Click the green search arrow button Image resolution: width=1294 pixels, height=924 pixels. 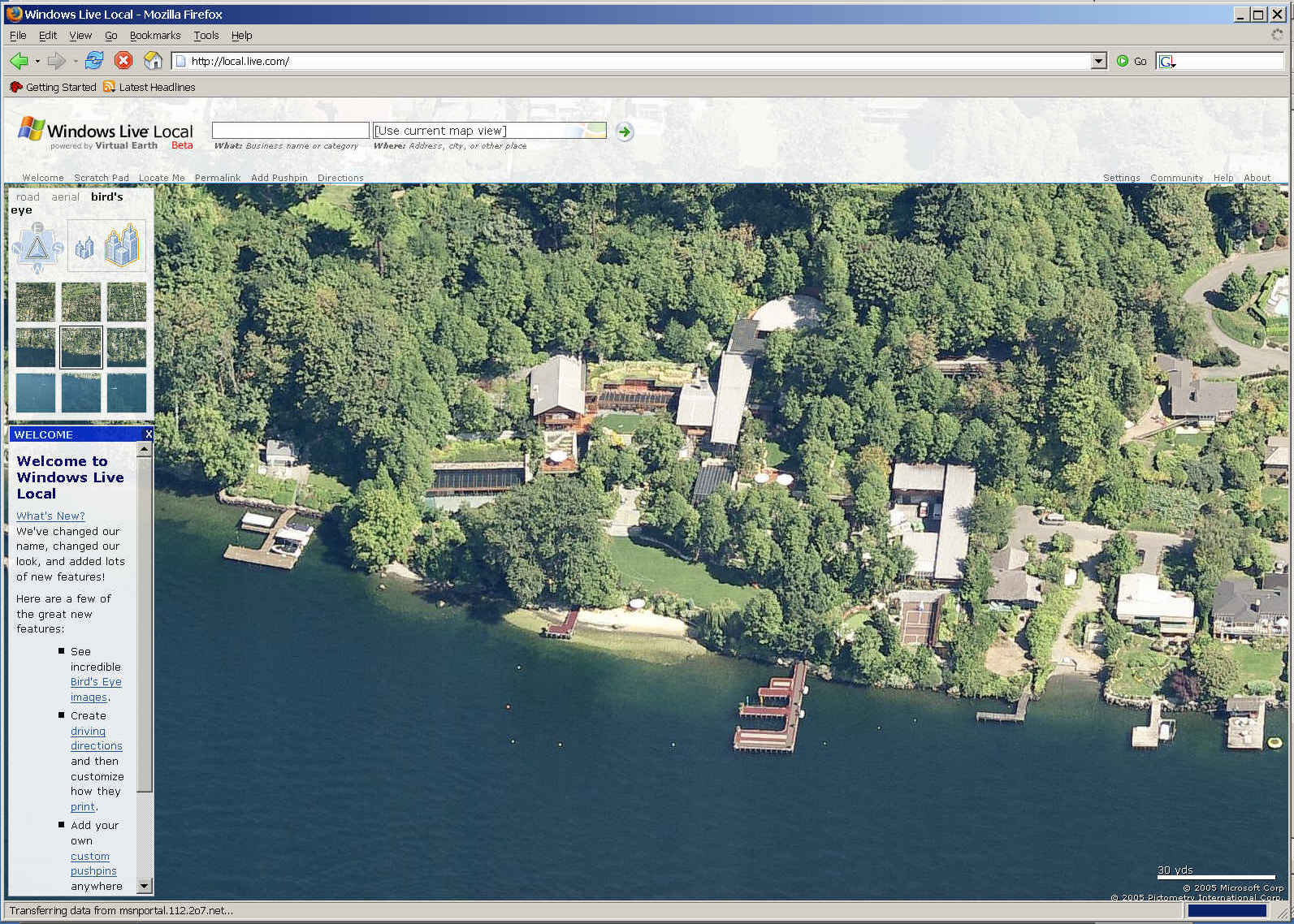624,132
